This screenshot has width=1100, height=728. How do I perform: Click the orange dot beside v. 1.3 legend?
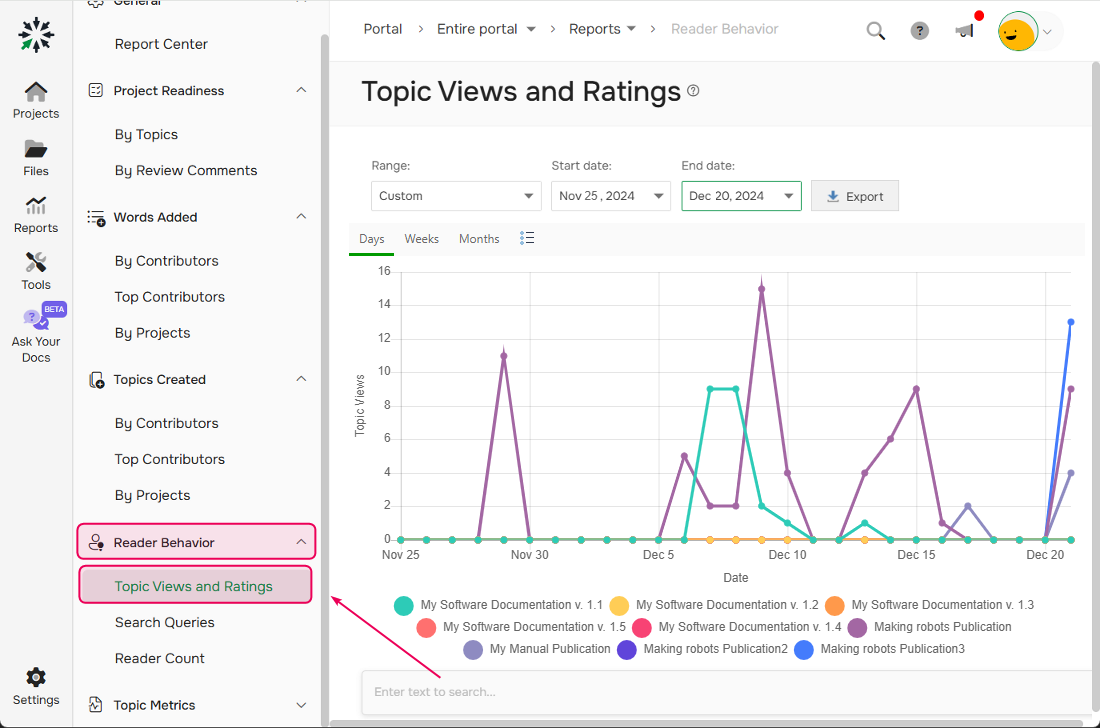pyautogui.click(x=834, y=605)
